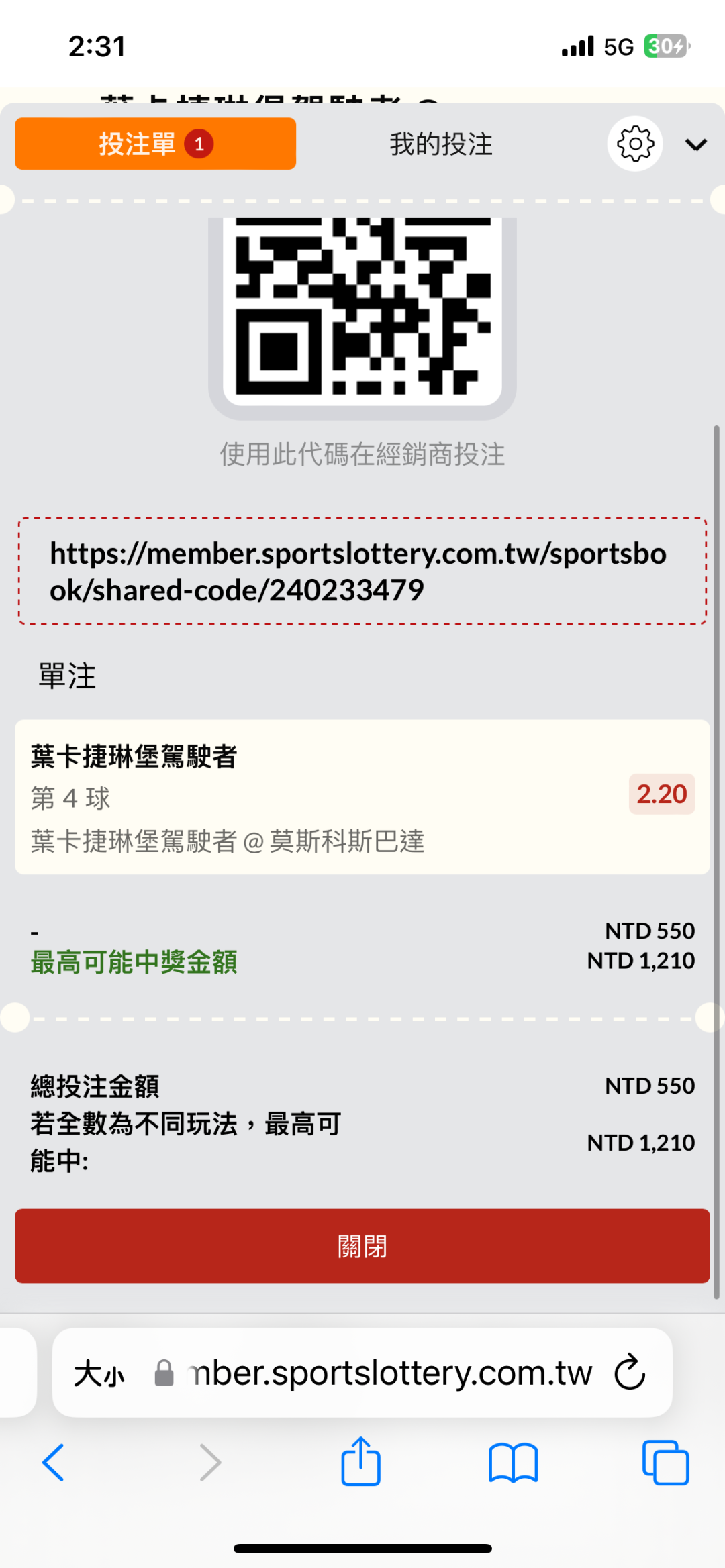The height and width of the screenshot is (1568, 725).
Task: Reload the page in Safari
Action: [x=630, y=1373]
